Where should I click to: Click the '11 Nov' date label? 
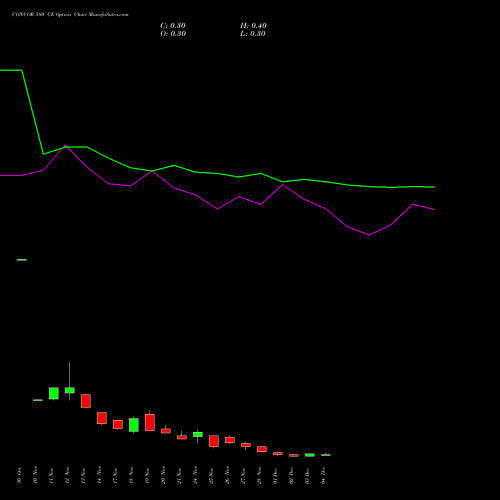click(51, 476)
